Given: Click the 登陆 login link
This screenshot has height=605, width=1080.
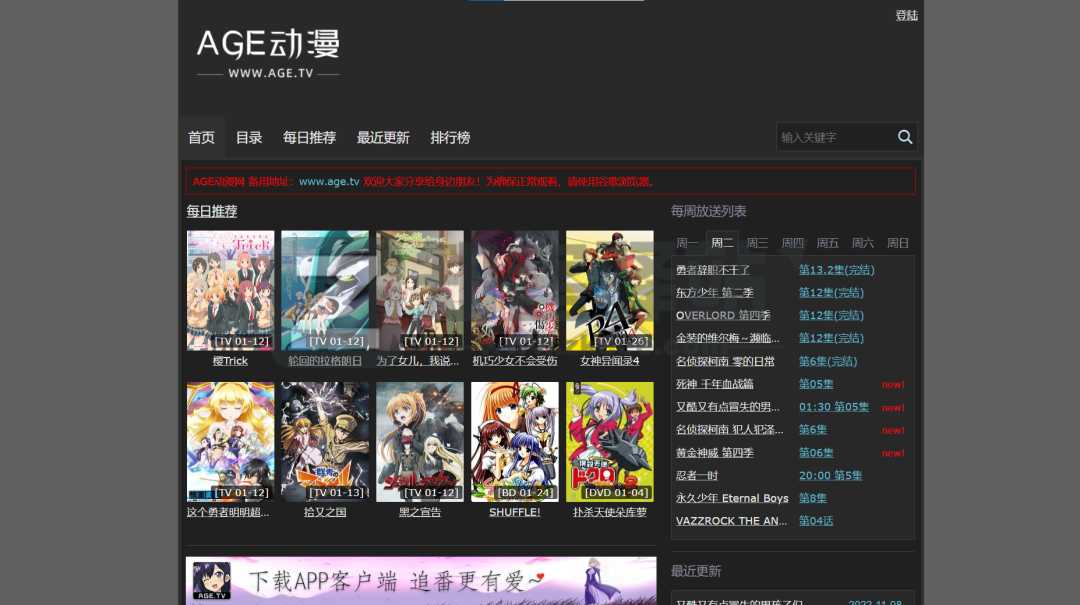Looking at the screenshot, I should (906, 15).
